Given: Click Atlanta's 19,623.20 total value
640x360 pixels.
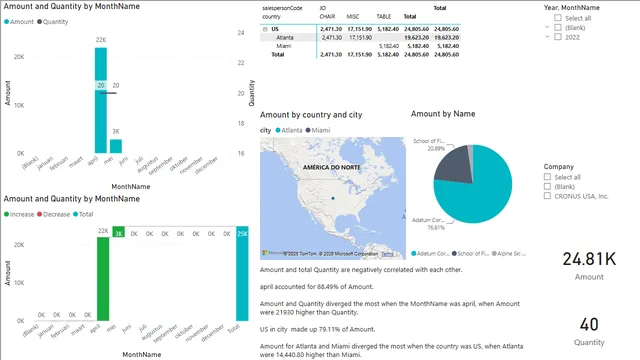Looking at the screenshot, I should coord(417,38).
